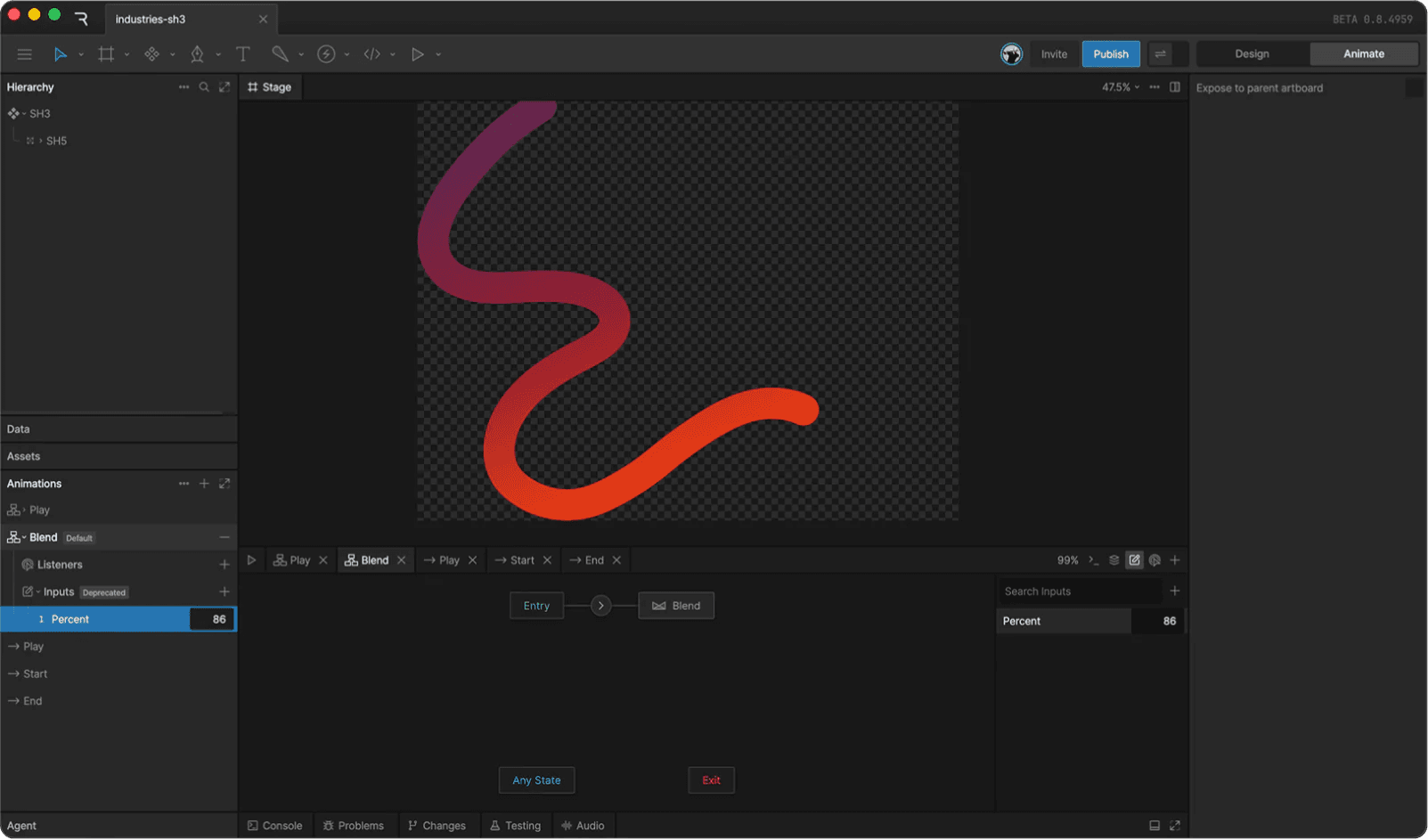Collapse the Inputs Deprecated section
This screenshot has width=1428, height=840.
[x=38, y=592]
